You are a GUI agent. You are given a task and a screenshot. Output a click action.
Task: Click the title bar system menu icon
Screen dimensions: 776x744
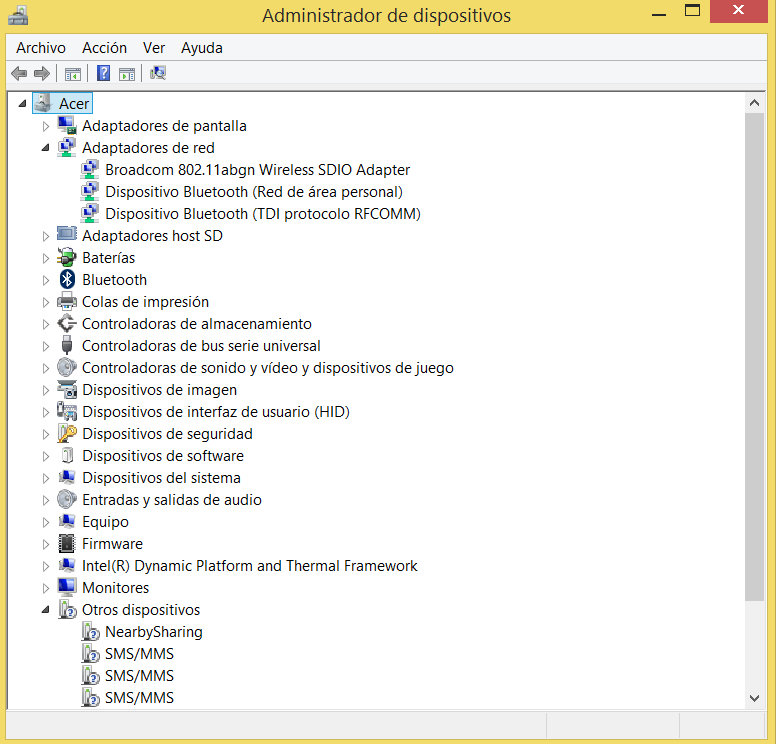point(18,15)
